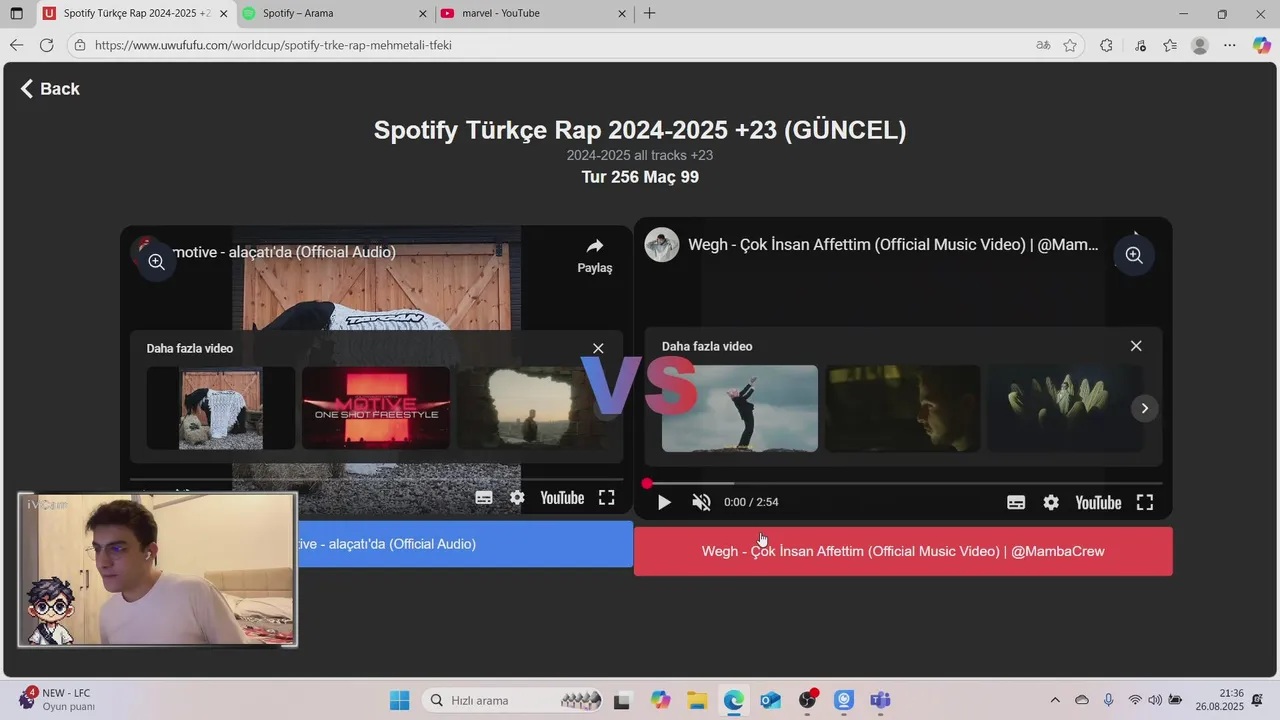Open the NEW - LFC widget

(x=58, y=699)
